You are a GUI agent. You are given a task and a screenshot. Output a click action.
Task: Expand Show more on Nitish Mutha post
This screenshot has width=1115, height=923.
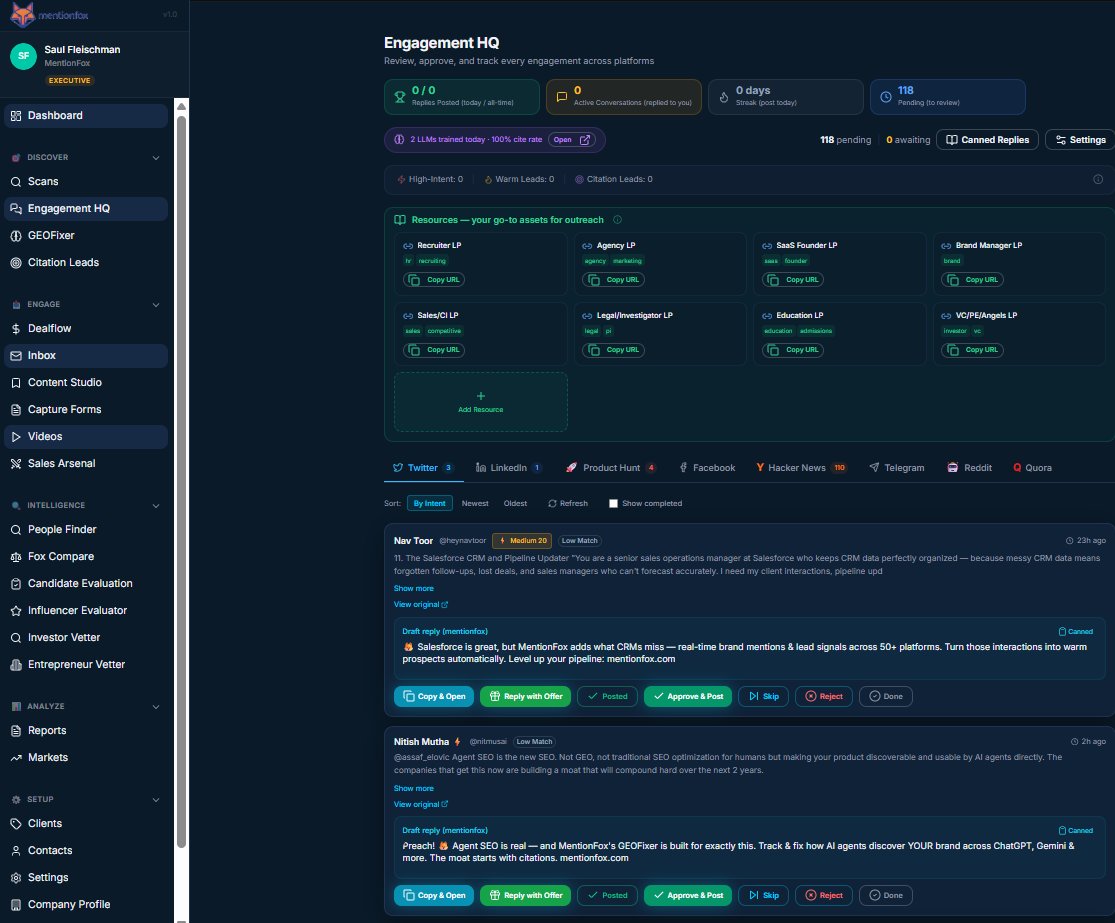point(414,789)
